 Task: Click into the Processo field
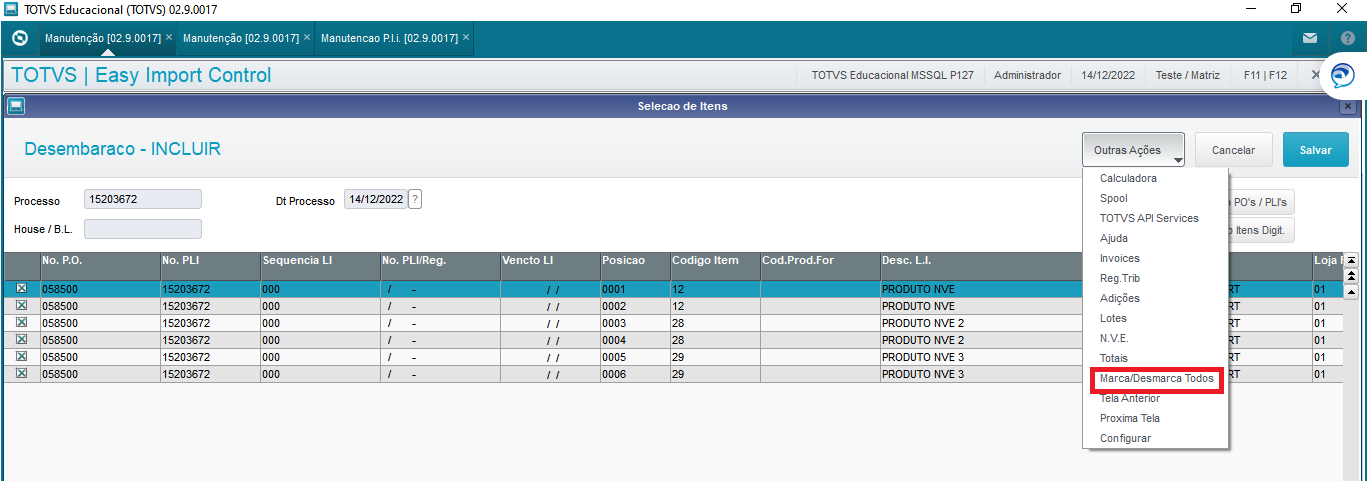pyautogui.click(x=143, y=199)
